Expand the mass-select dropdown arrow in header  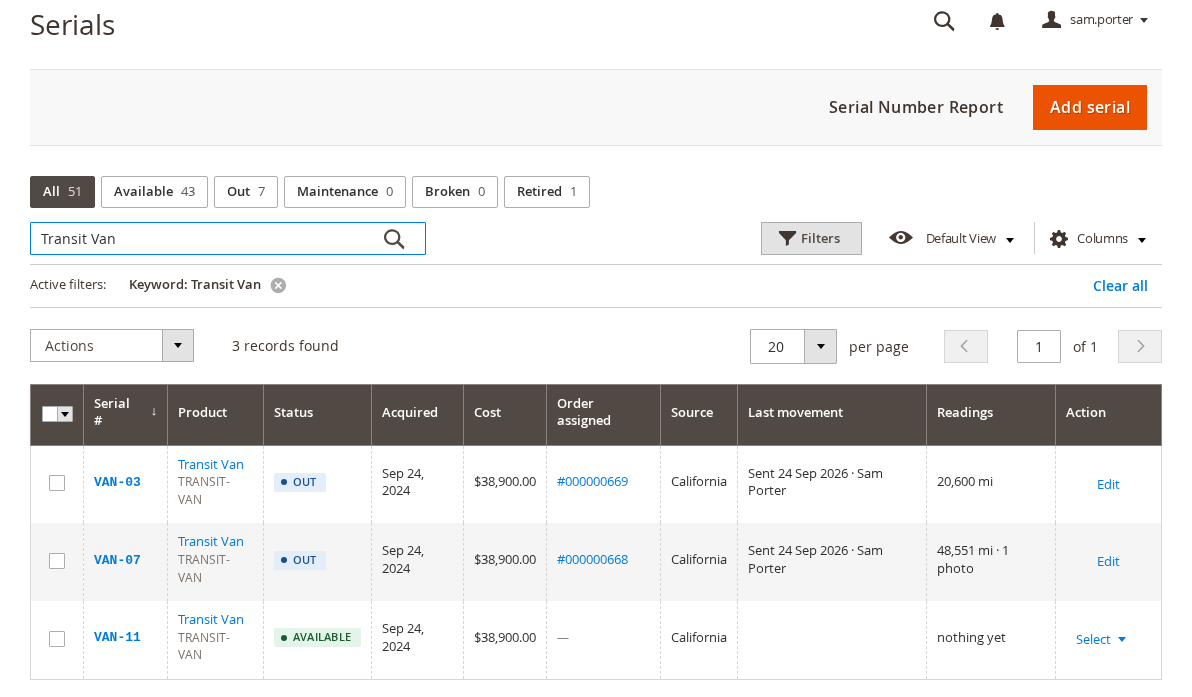(x=65, y=413)
